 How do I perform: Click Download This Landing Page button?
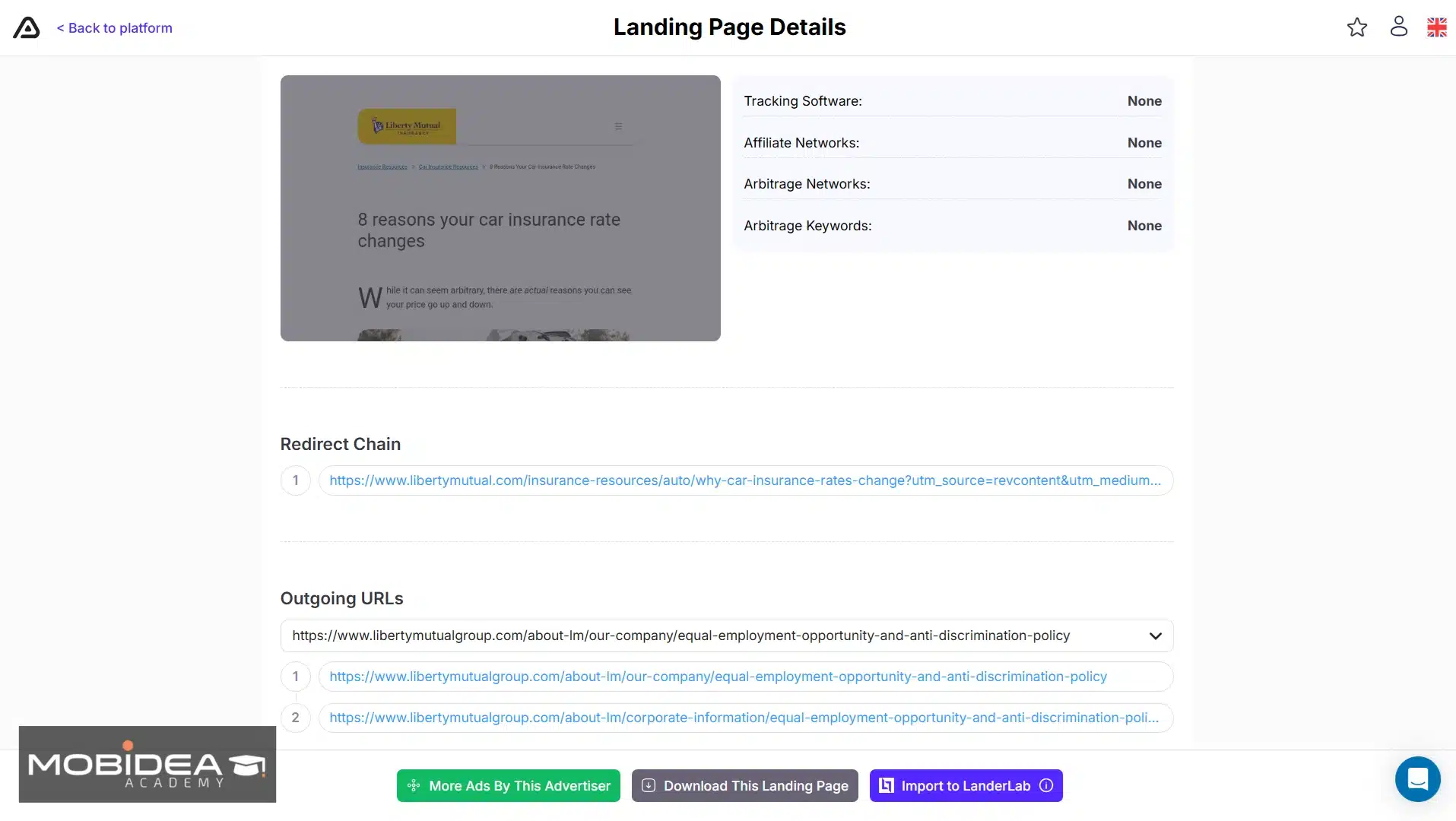tap(745, 786)
